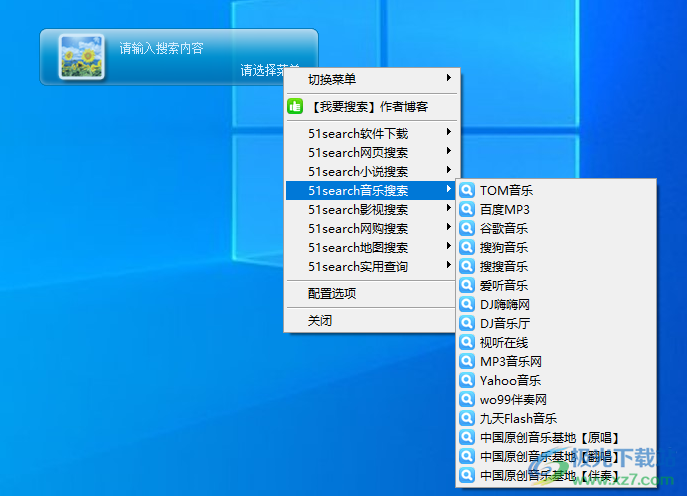Choose Yahoo音乐 from the music submenu
This screenshot has height=496, width=687.
tap(556, 380)
